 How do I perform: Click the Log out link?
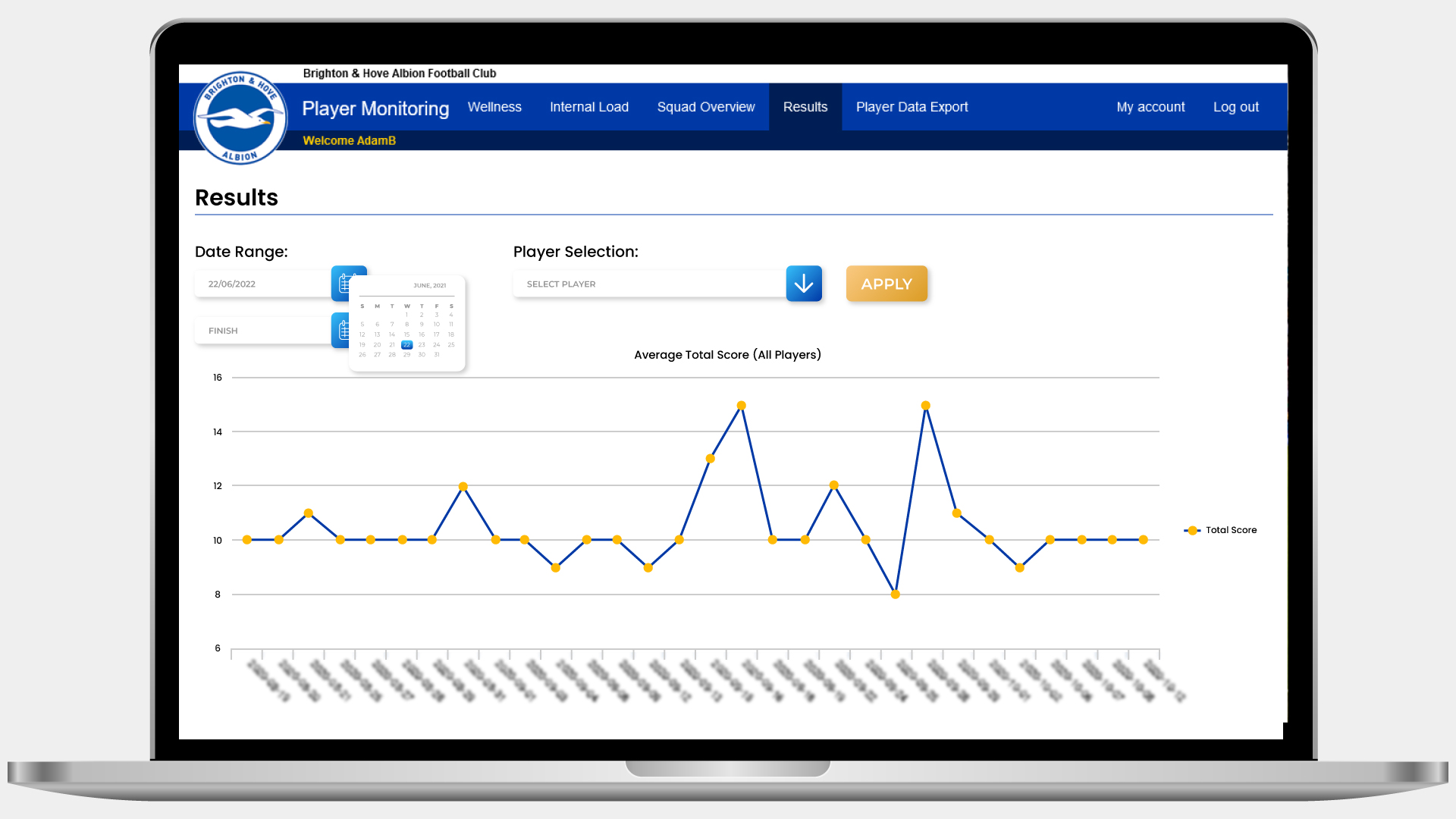[x=1235, y=107]
